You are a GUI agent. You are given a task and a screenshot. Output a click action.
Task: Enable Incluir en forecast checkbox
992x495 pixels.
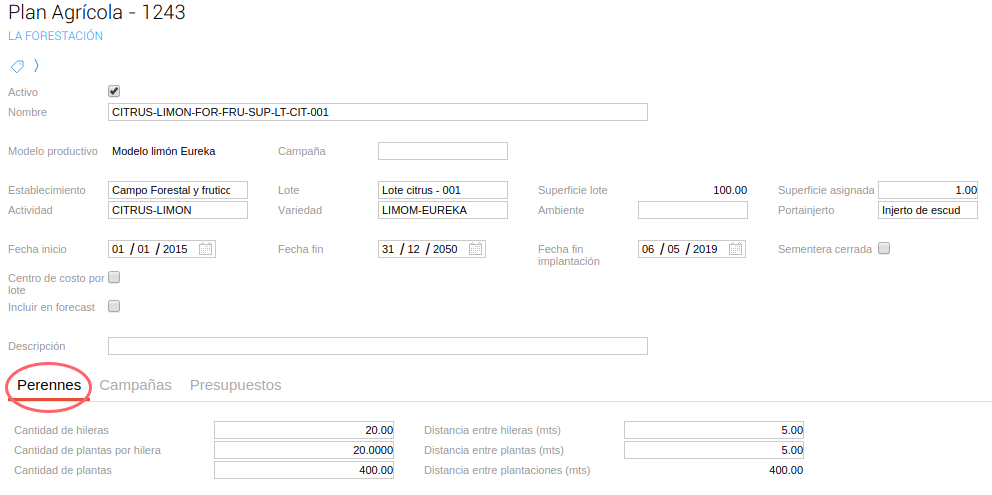tap(114, 306)
